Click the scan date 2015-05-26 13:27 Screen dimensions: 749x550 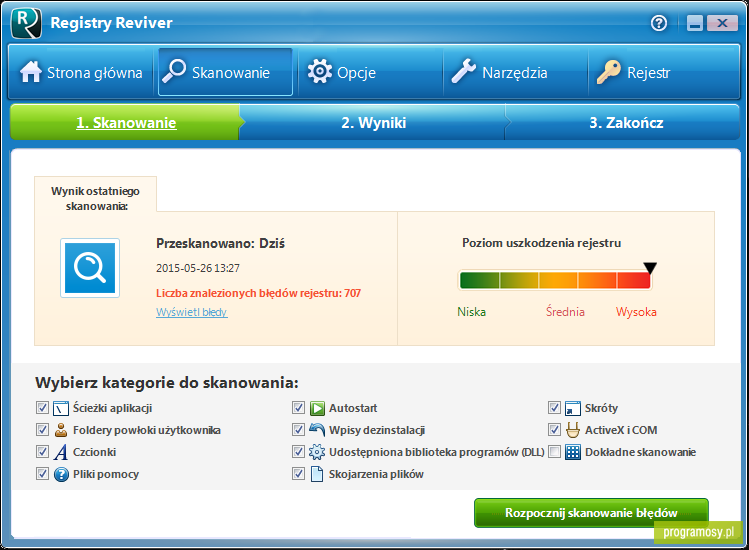tap(198, 268)
